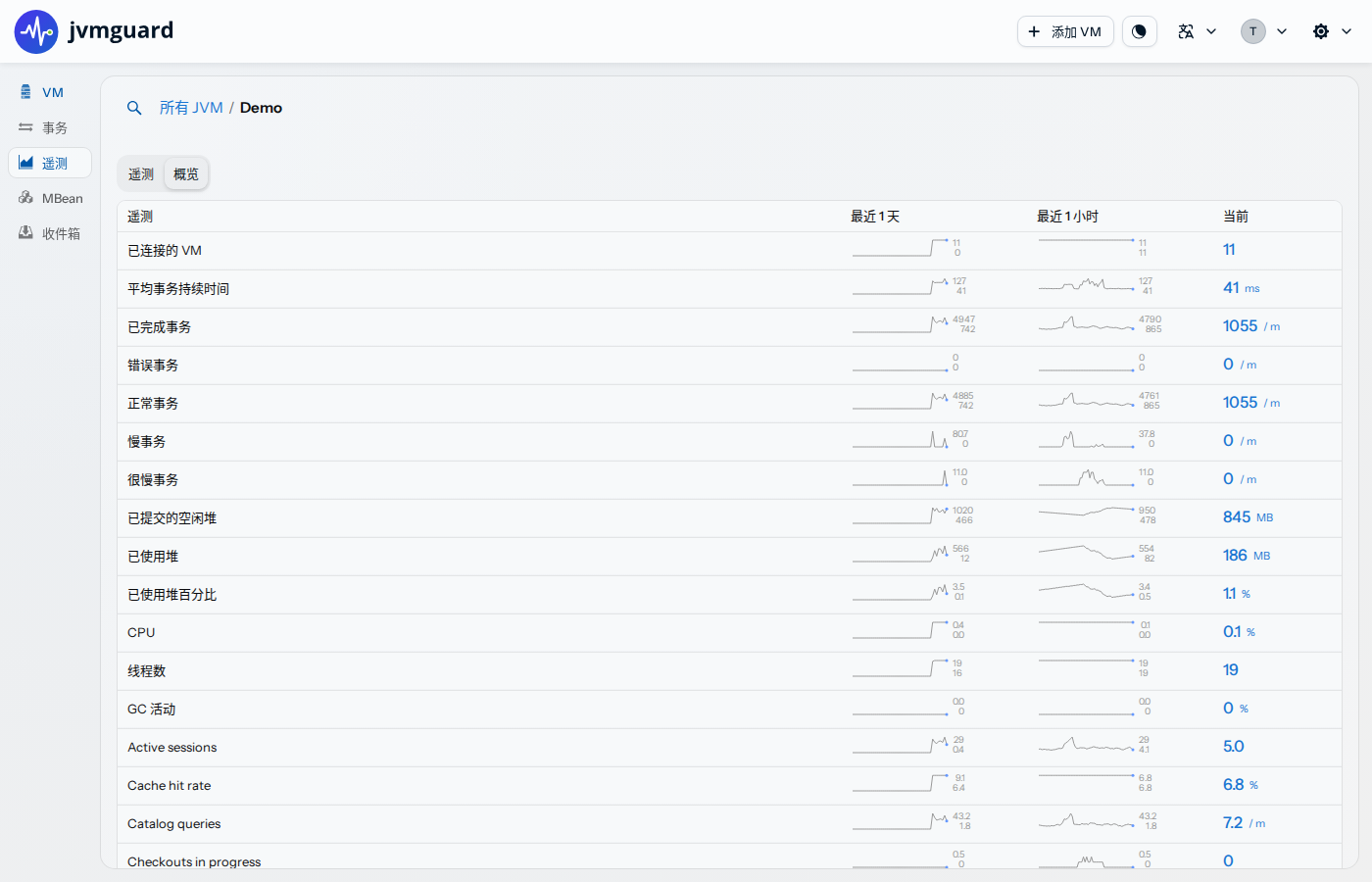Click the search magnifier icon
The height and width of the screenshot is (882, 1372).
coord(134,108)
